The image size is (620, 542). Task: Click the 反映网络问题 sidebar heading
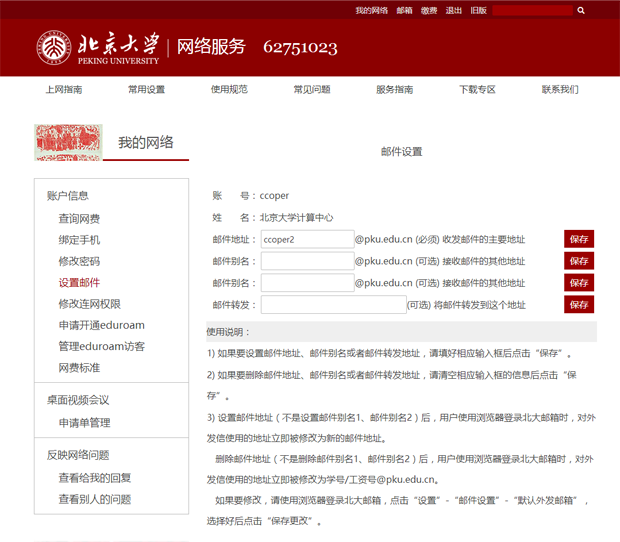pyautogui.click(x=78, y=455)
